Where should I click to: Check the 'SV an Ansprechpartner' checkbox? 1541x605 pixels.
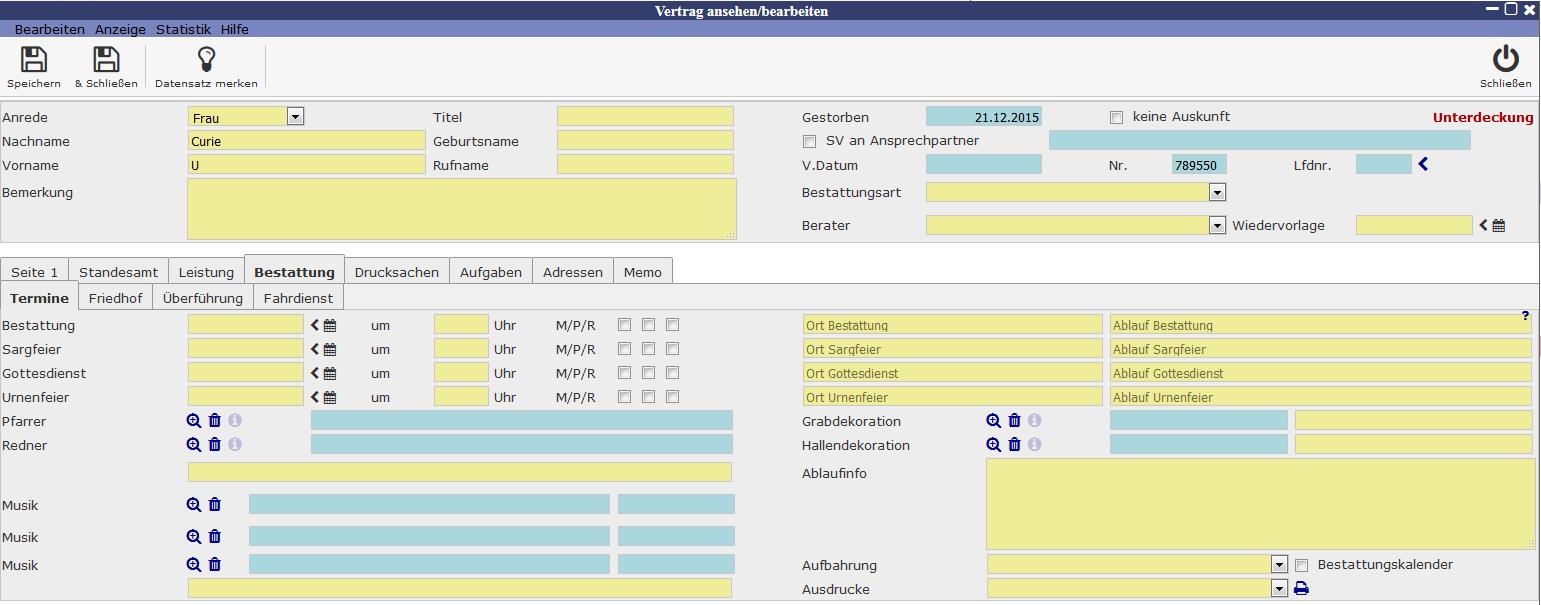click(810, 141)
